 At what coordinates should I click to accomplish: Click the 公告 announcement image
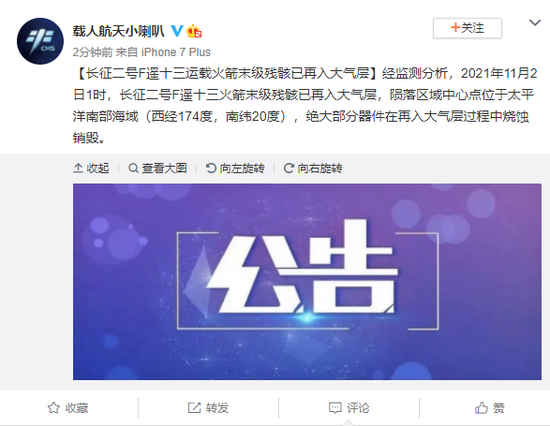coord(307,281)
